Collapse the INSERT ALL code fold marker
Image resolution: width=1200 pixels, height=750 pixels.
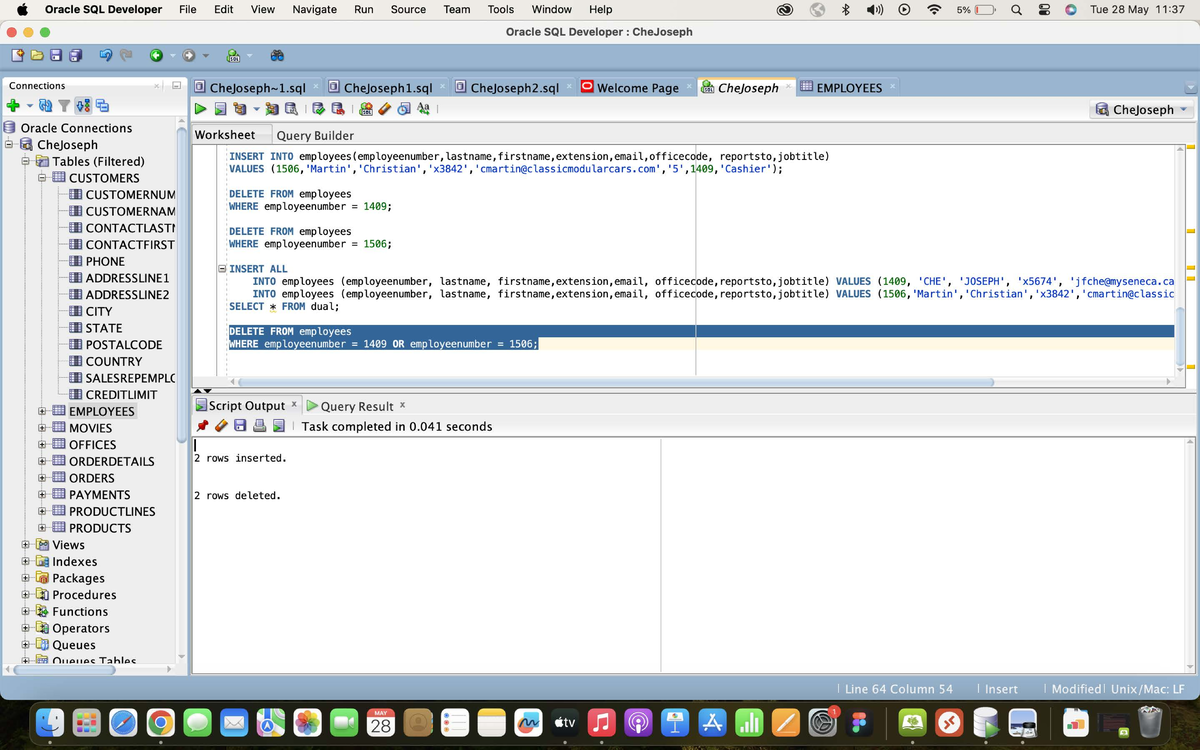coord(223,269)
